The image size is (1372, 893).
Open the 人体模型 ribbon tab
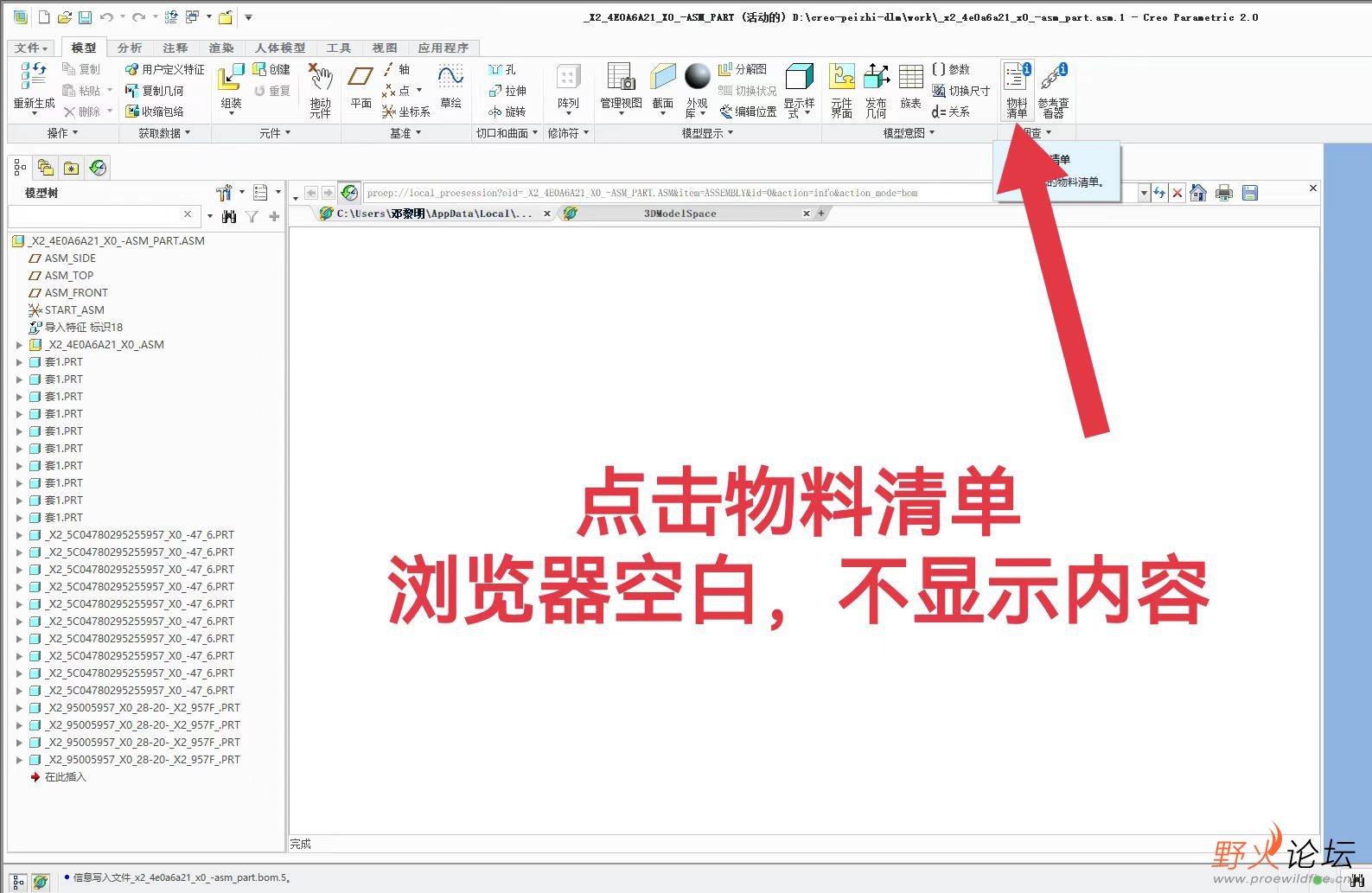280,48
